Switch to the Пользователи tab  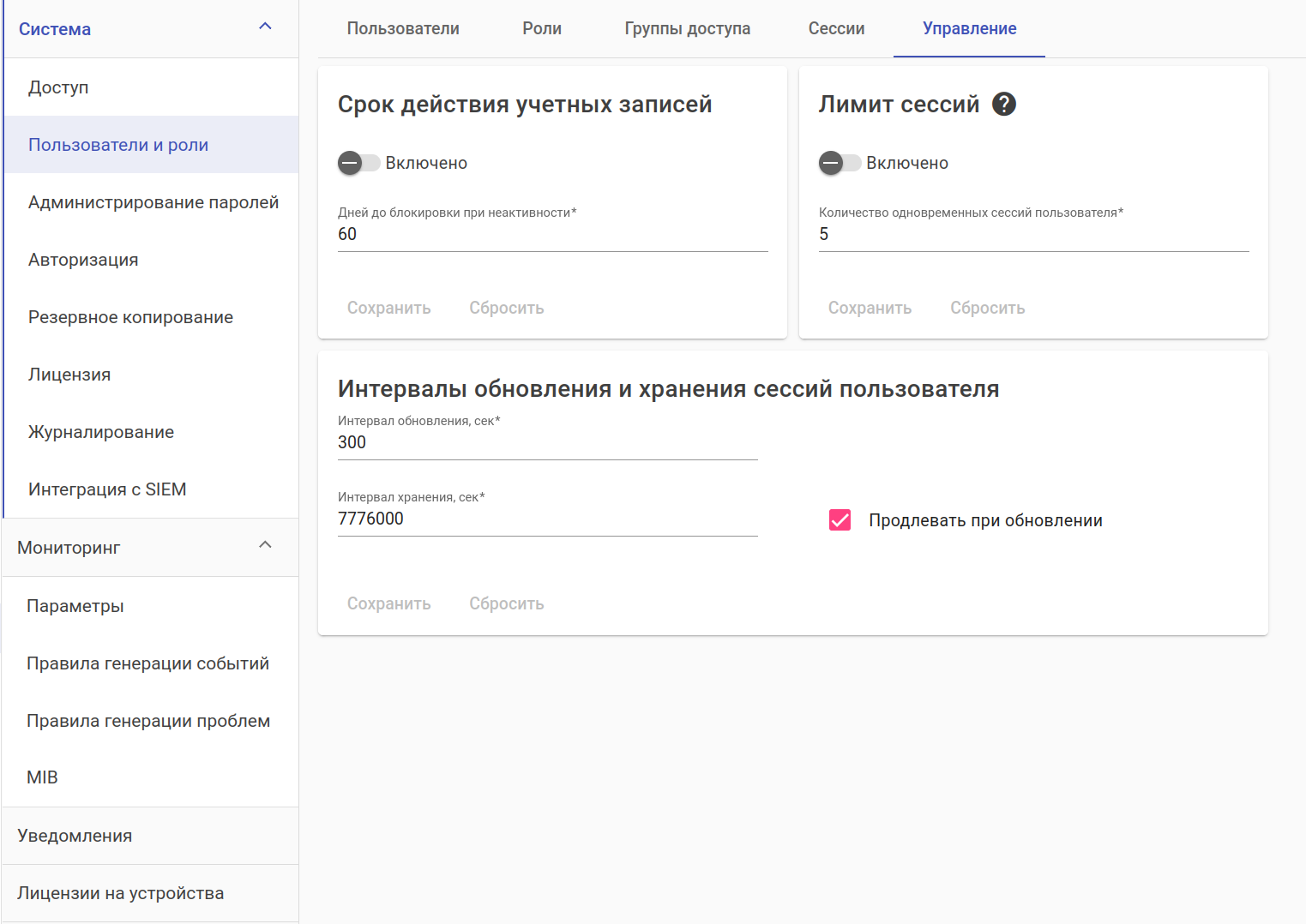click(403, 28)
